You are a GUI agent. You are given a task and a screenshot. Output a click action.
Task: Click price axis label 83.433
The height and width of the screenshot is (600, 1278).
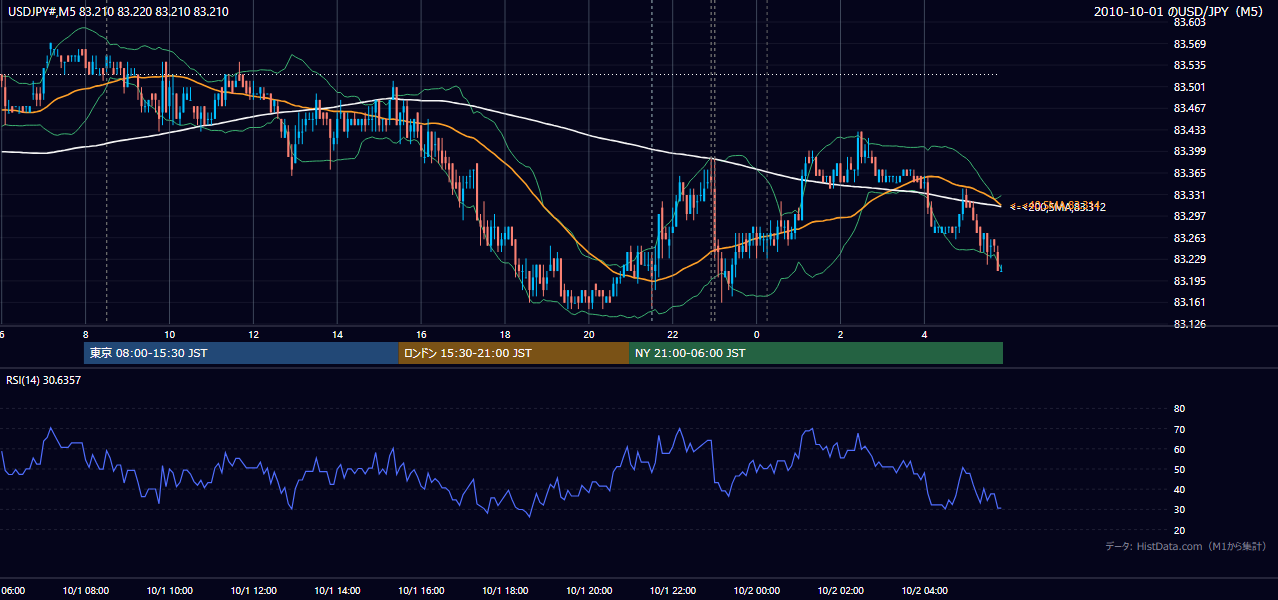tap(1189, 131)
